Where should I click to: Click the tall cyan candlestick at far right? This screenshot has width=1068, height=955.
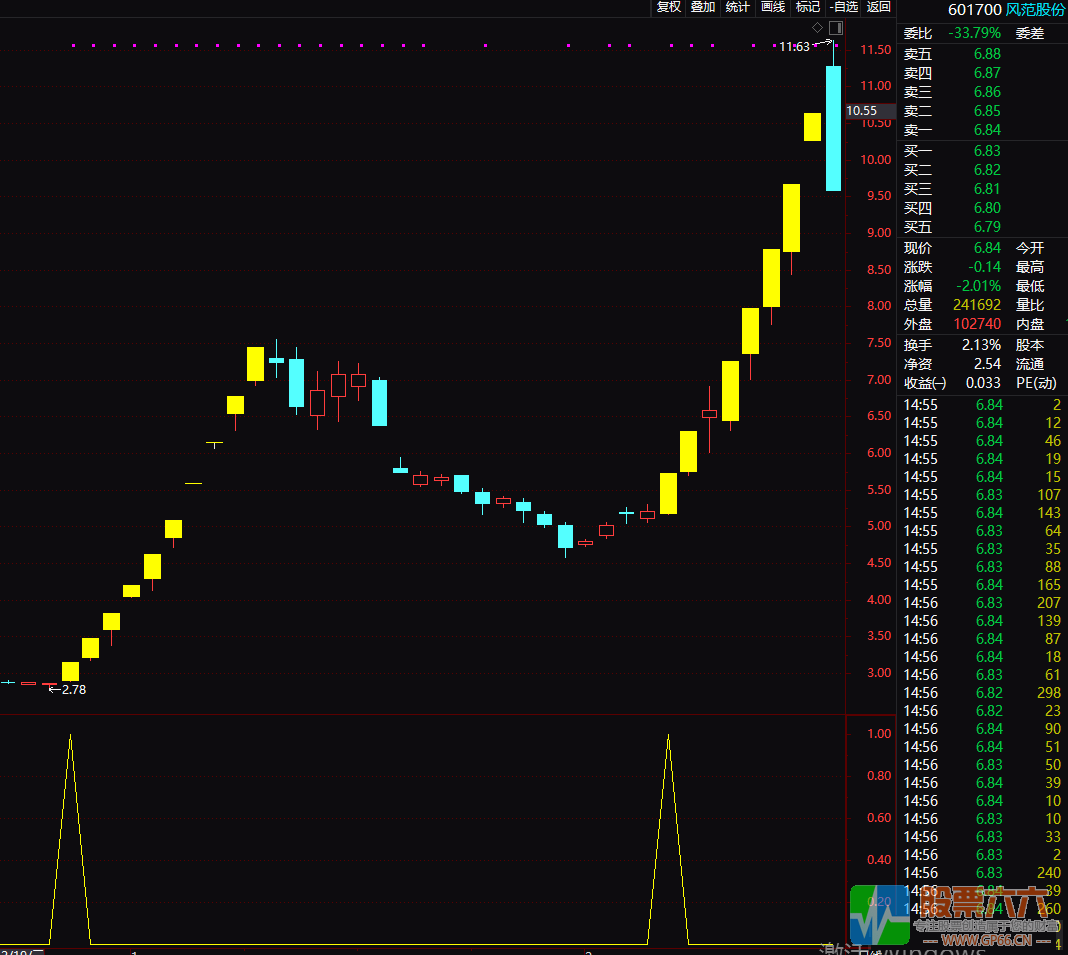(x=833, y=128)
